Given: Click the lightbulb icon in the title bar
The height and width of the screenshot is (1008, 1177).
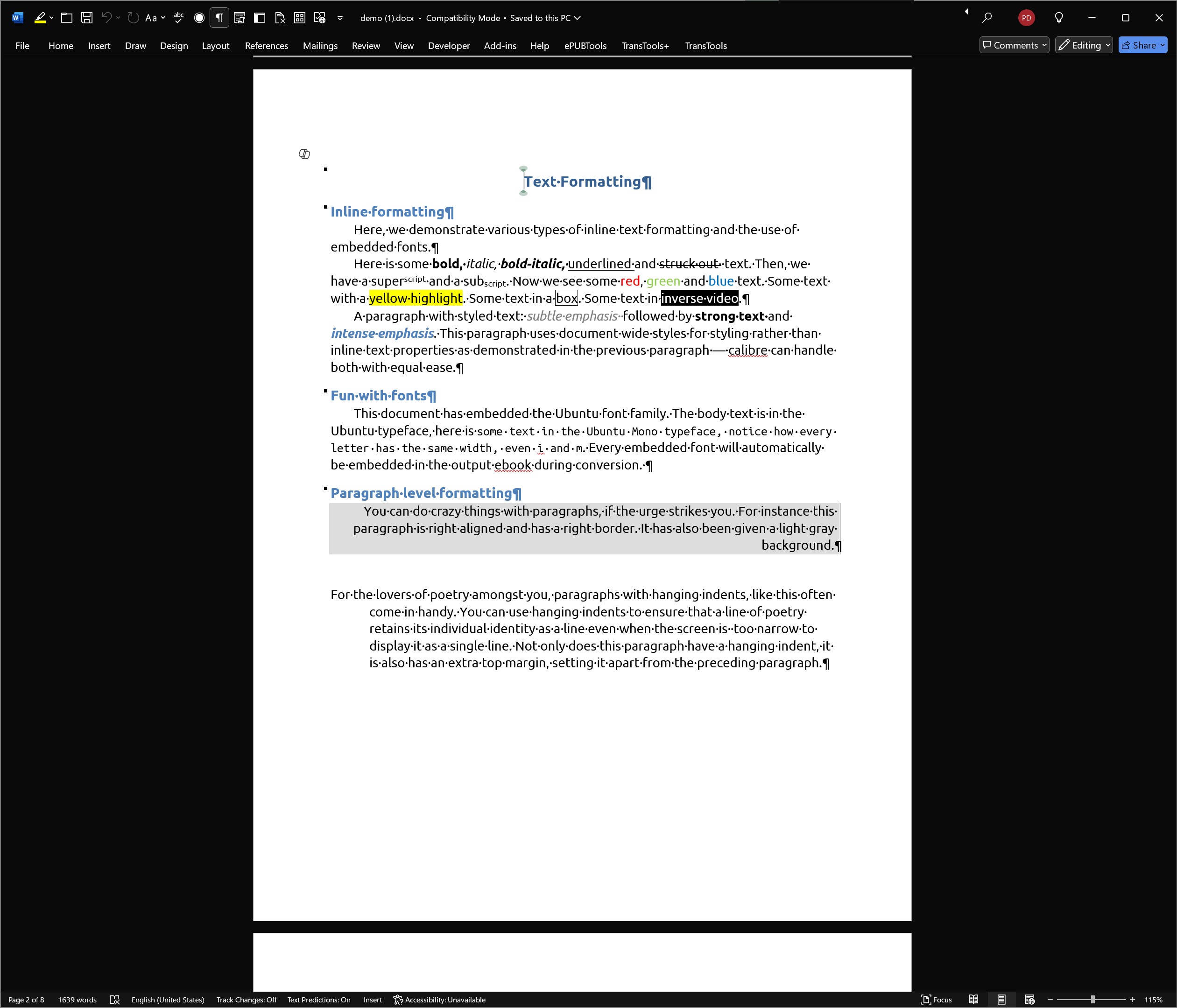Looking at the screenshot, I should click(x=1059, y=18).
